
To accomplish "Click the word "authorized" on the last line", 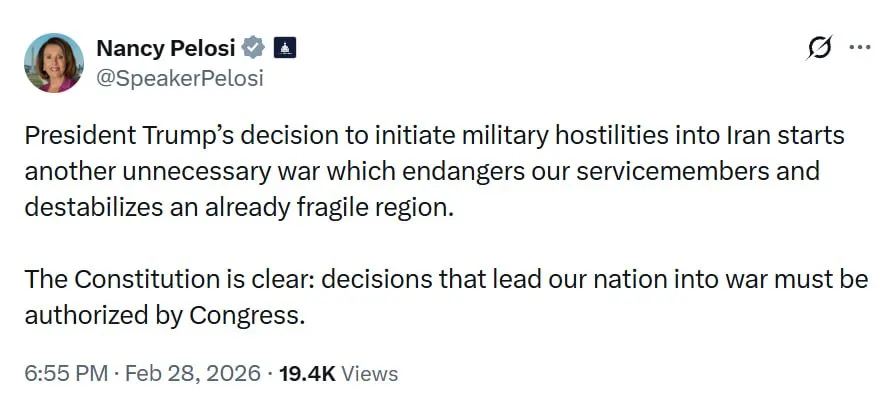I will click(x=81, y=316).
